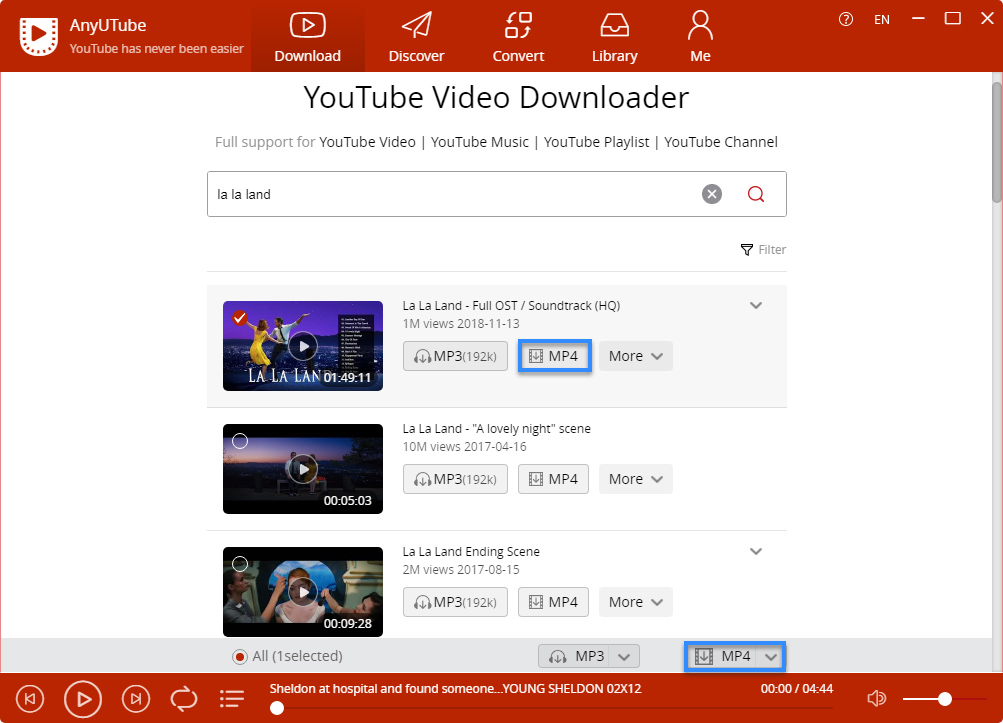Click the '10M views 2017-04-16' info text

(464, 447)
